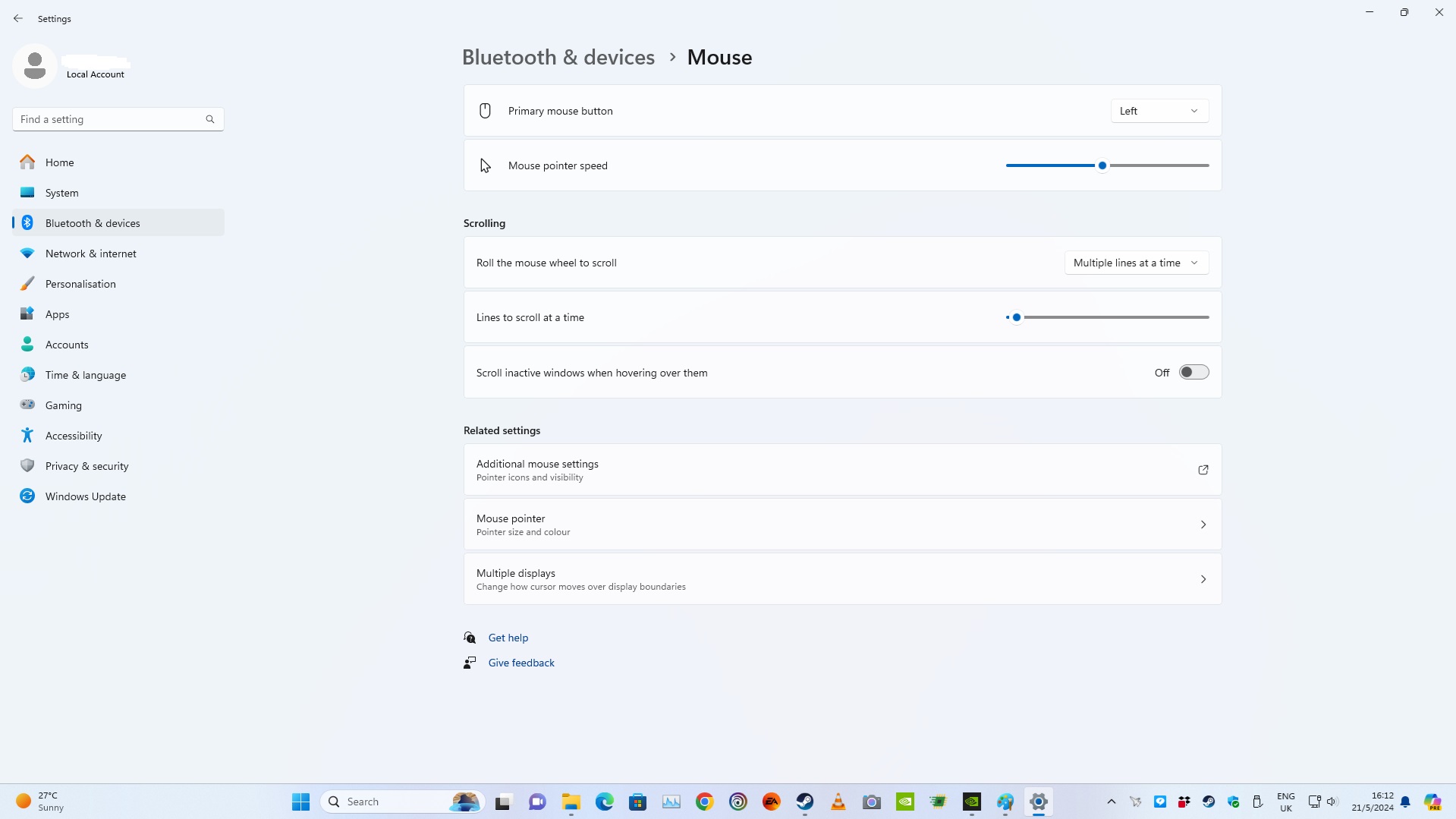The width and height of the screenshot is (1456, 819).
Task: Click the Give feedback icon
Action: click(470, 663)
